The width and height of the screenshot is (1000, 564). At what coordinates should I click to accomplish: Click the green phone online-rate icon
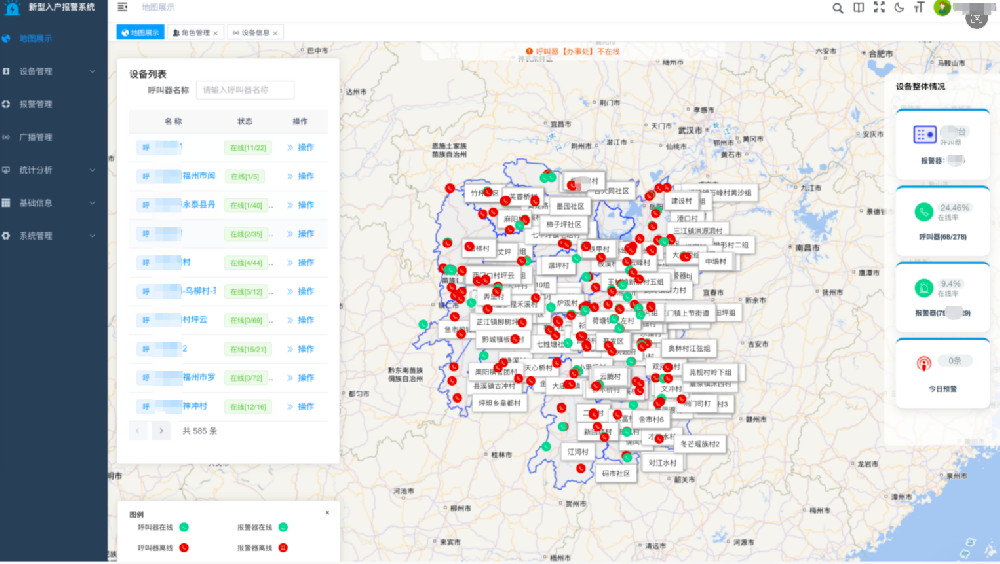pyautogui.click(x=923, y=211)
